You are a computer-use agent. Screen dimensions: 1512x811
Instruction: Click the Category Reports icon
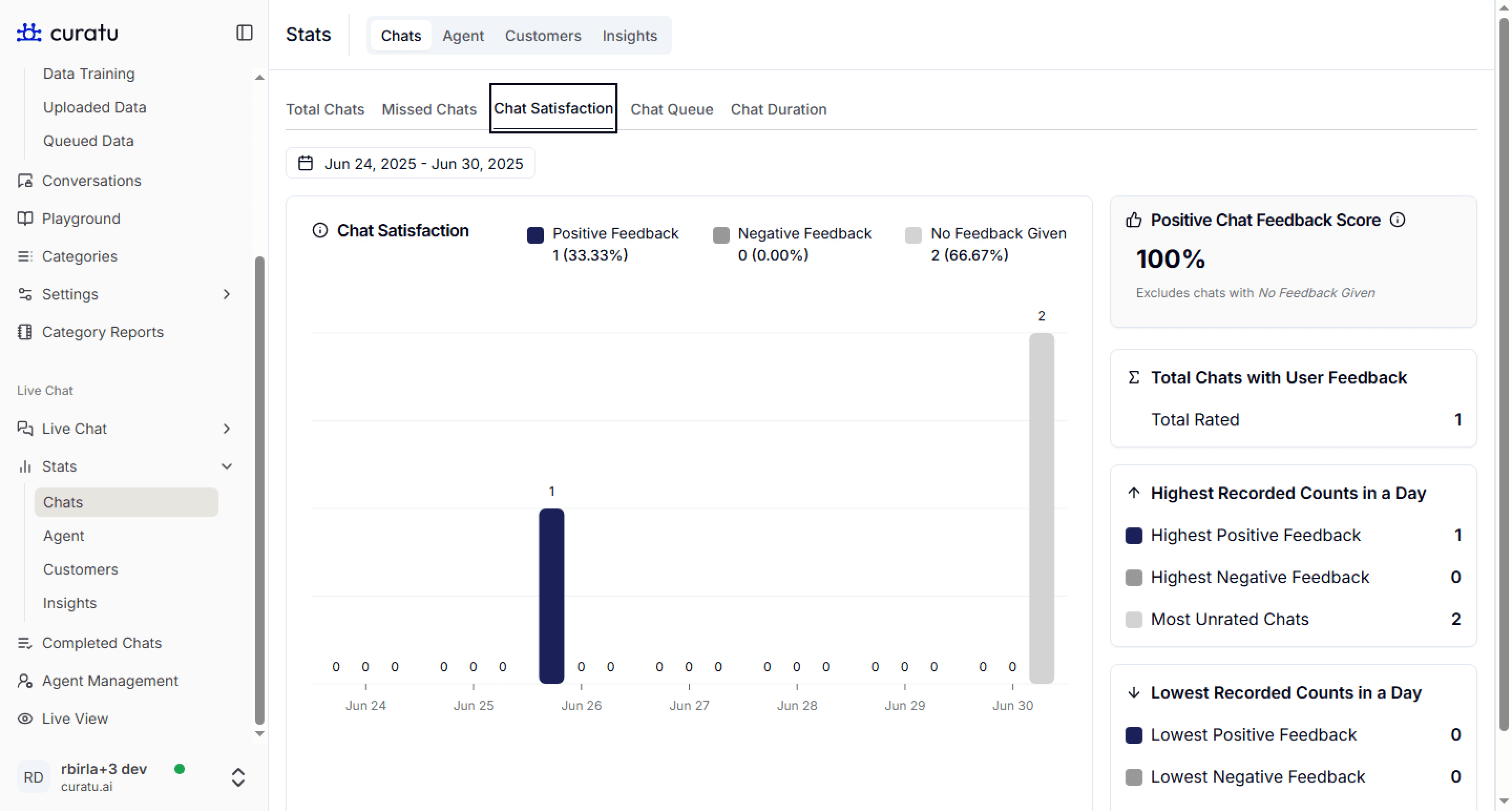[x=25, y=332]
